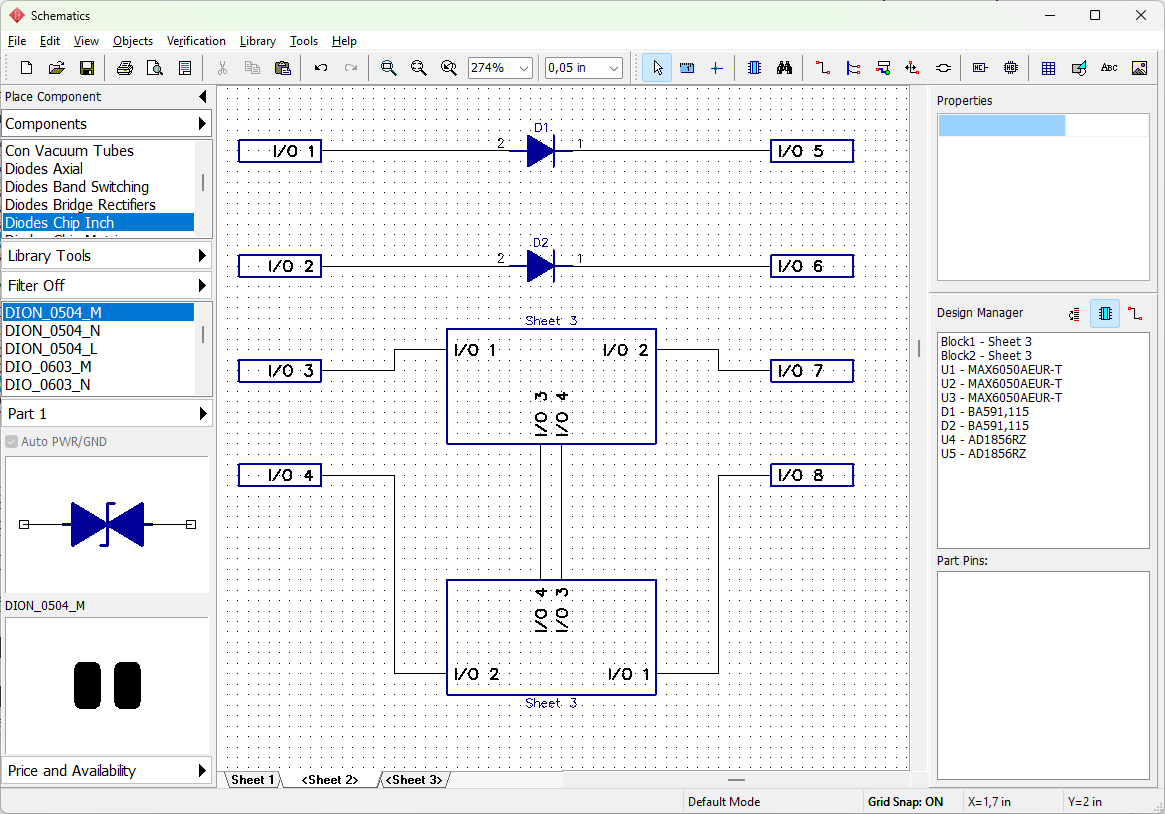The height and width of the screenshot is (814, 1165).
Task: Open the grid size dropdown
Action: [x=614, y=68]
